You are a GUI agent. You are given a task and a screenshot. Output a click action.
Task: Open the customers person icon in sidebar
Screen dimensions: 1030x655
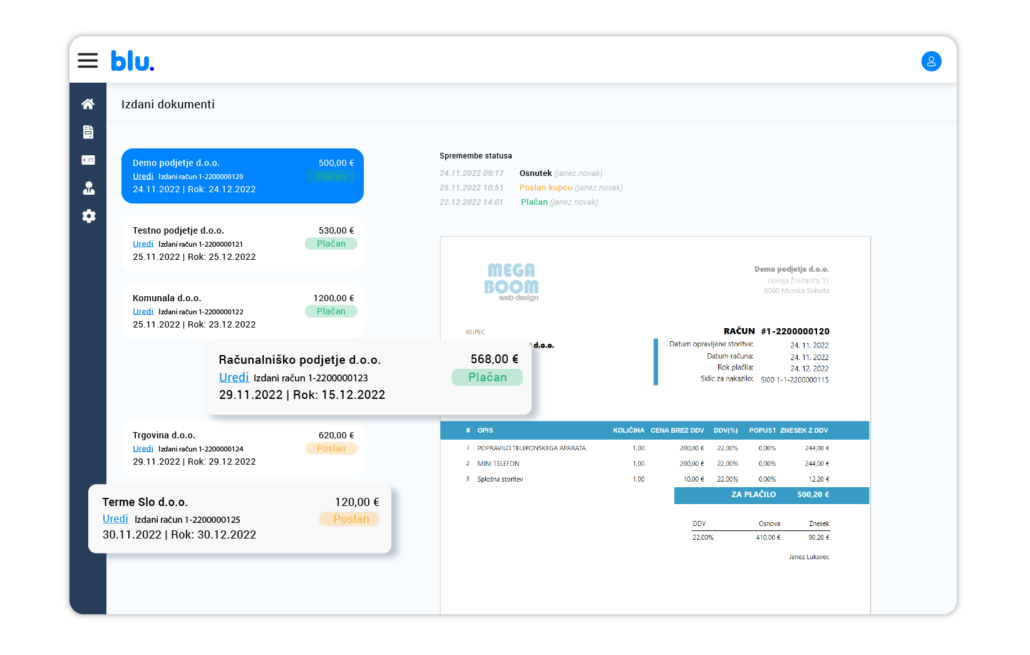tap(88, 188)
